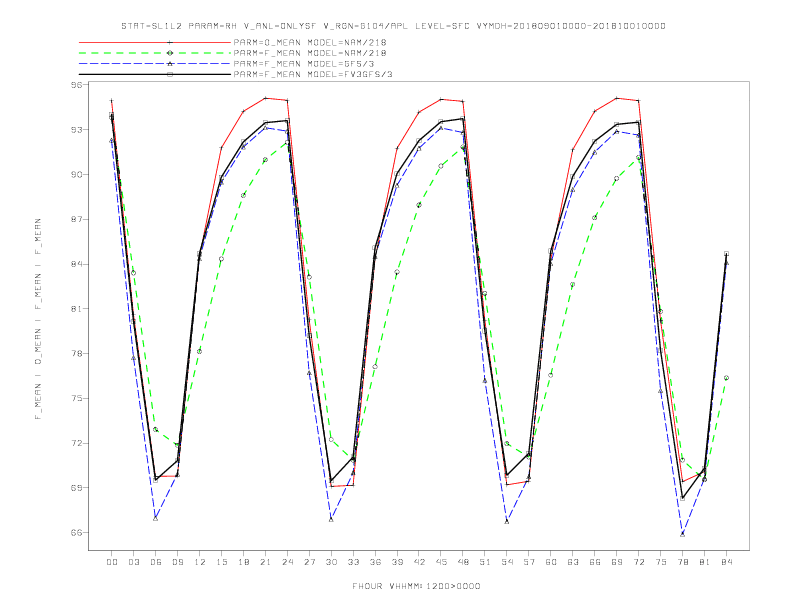Screen dimensions: 792x612
Task: Click x-axis forecast hour 78
Action: [683, 562]
